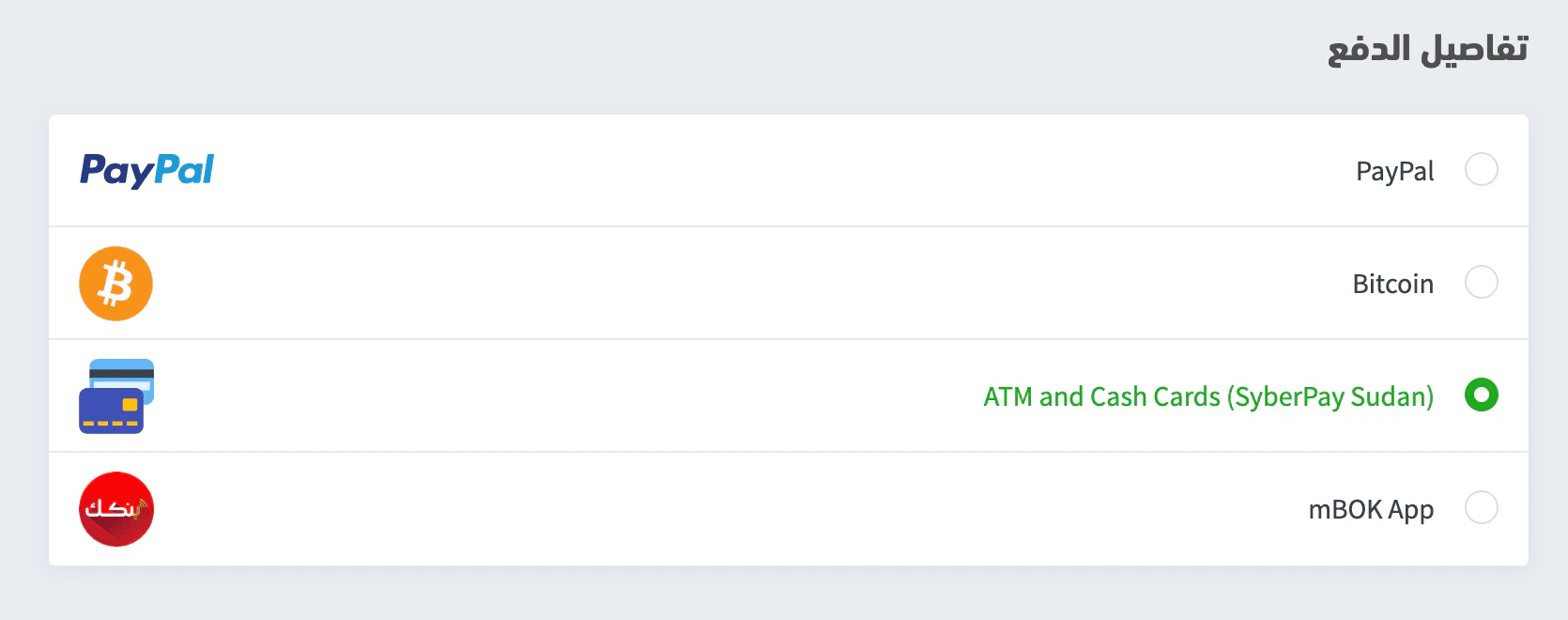This screenshot has width=1568, height=620.
Task: Choose the Bitcoin radio button
Action: (x=1481, y=282)
